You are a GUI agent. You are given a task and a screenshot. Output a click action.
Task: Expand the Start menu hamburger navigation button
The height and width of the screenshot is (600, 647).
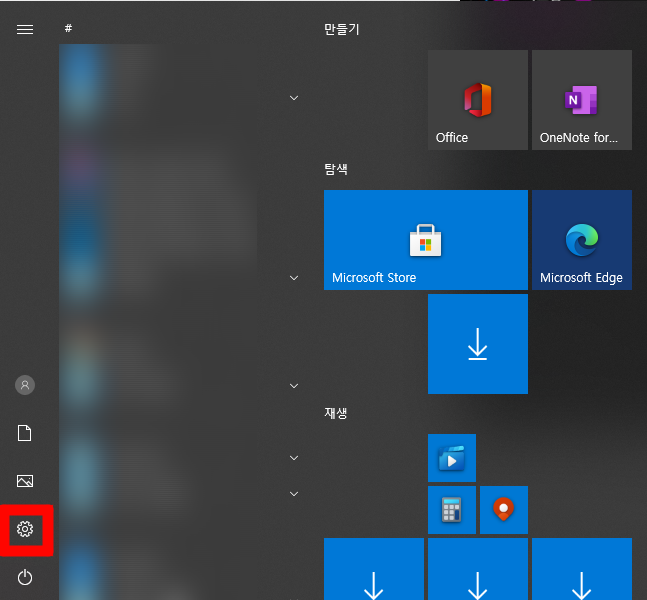[x=25, y=29]
